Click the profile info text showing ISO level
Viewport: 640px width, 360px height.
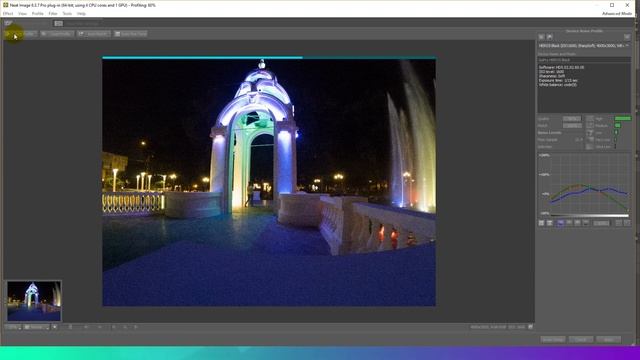pyautogui.click(x=551, y=71)
